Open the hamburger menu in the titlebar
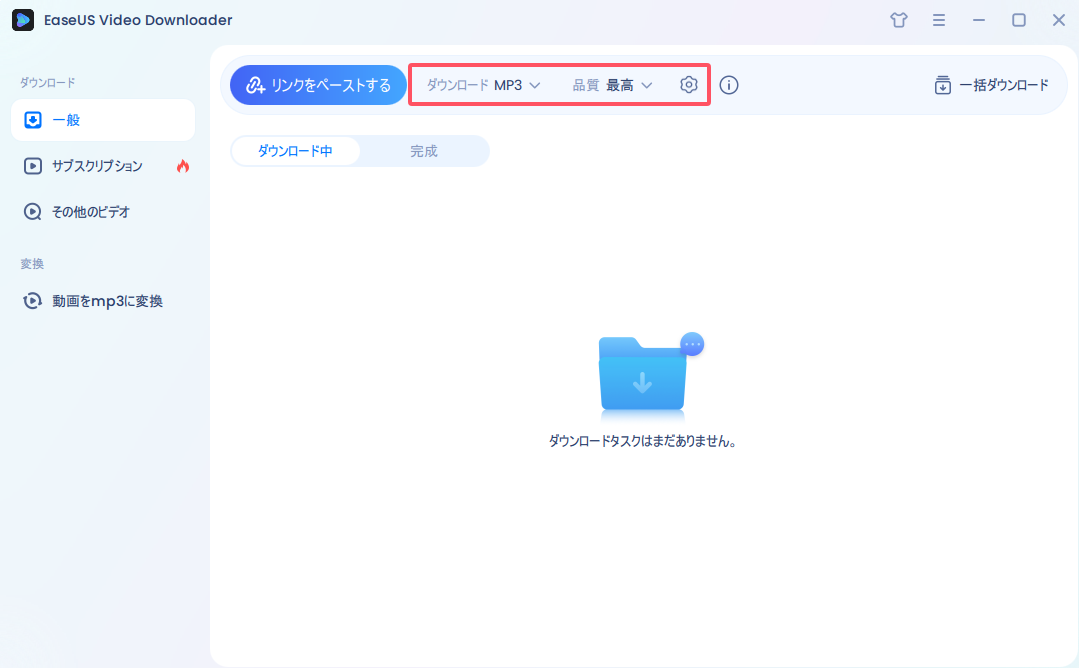Image resolution: width=1079 pixels, height=668 pixels. [938, 19]
